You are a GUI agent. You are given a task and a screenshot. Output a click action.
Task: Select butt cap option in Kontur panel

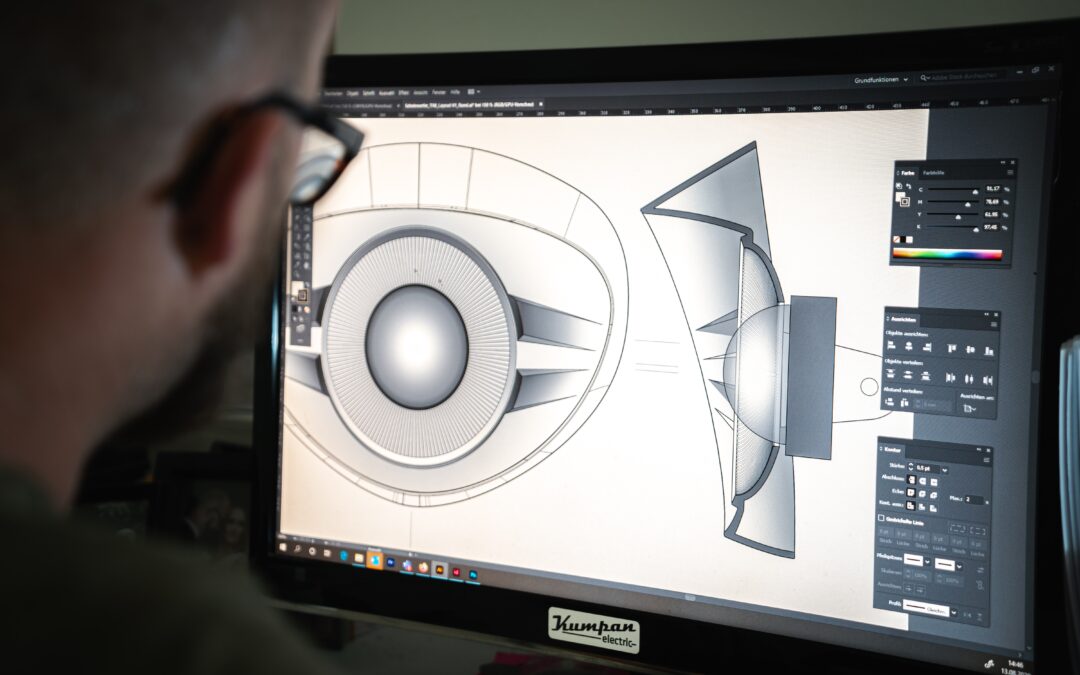point(911,479)
